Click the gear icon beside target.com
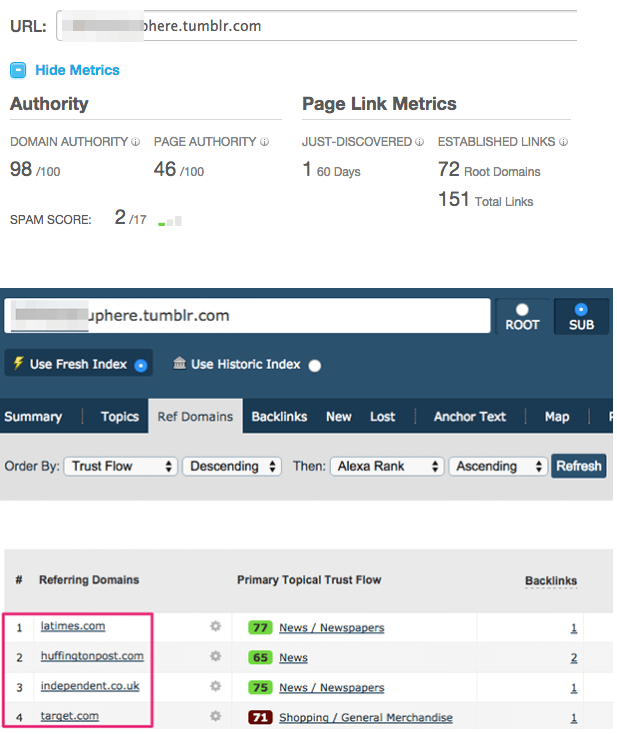Screen dimensions: 617x734 pos(214,717)
